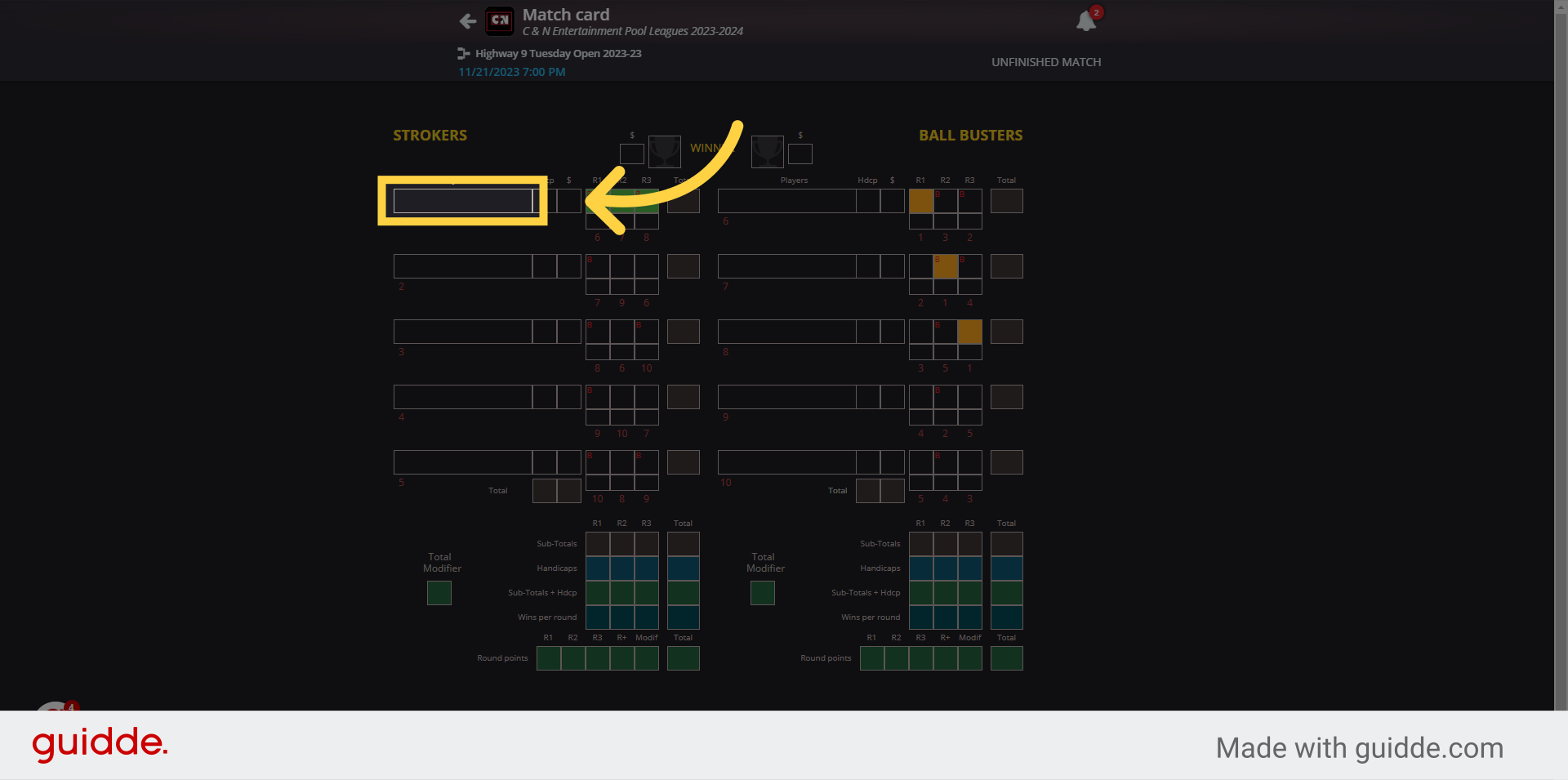Click the back arrow to leave Match card
Screen dimensions: 1568x780
point(467,21)
